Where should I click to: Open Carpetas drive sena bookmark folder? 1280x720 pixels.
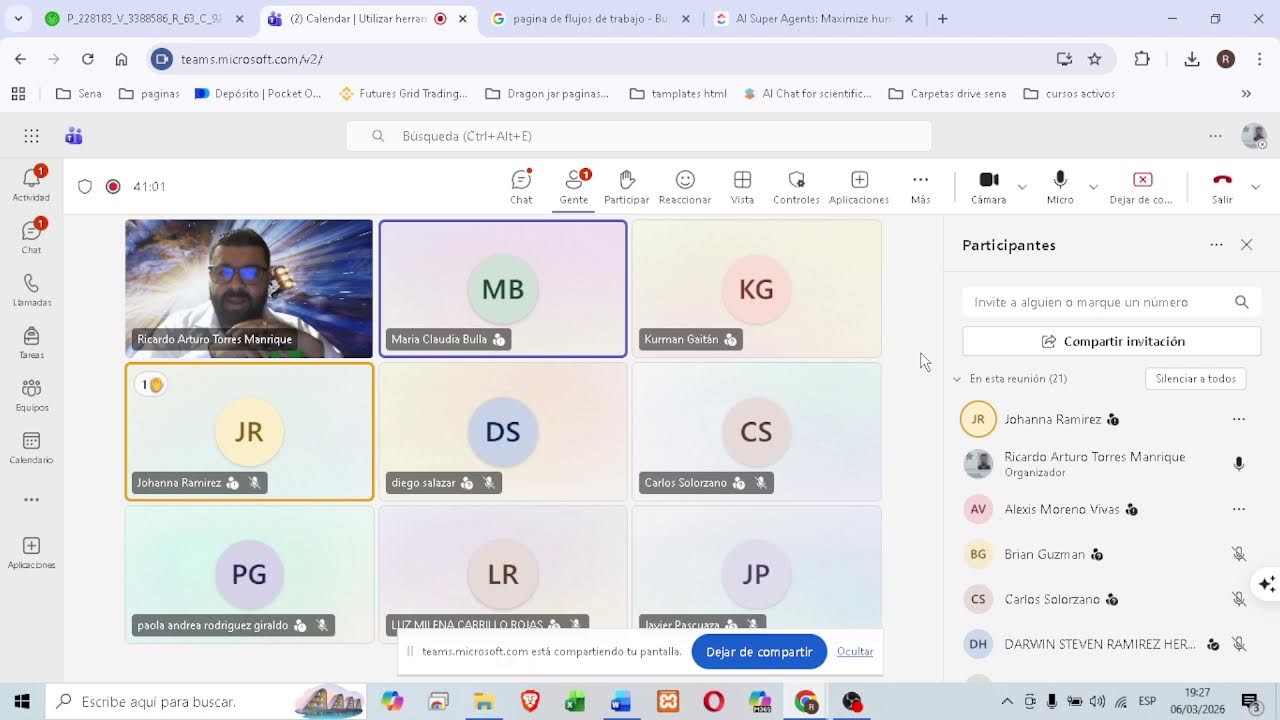point(948,94)
